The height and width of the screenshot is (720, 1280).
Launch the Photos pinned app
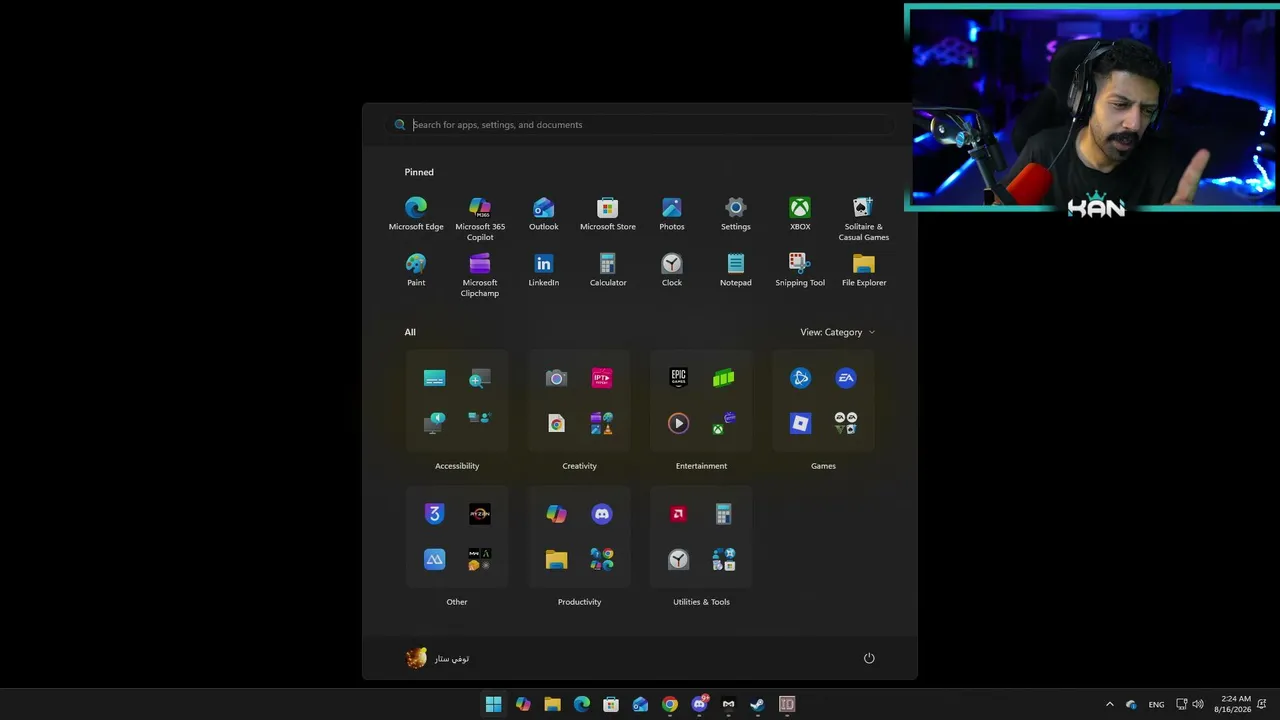(x=672, y=214)
